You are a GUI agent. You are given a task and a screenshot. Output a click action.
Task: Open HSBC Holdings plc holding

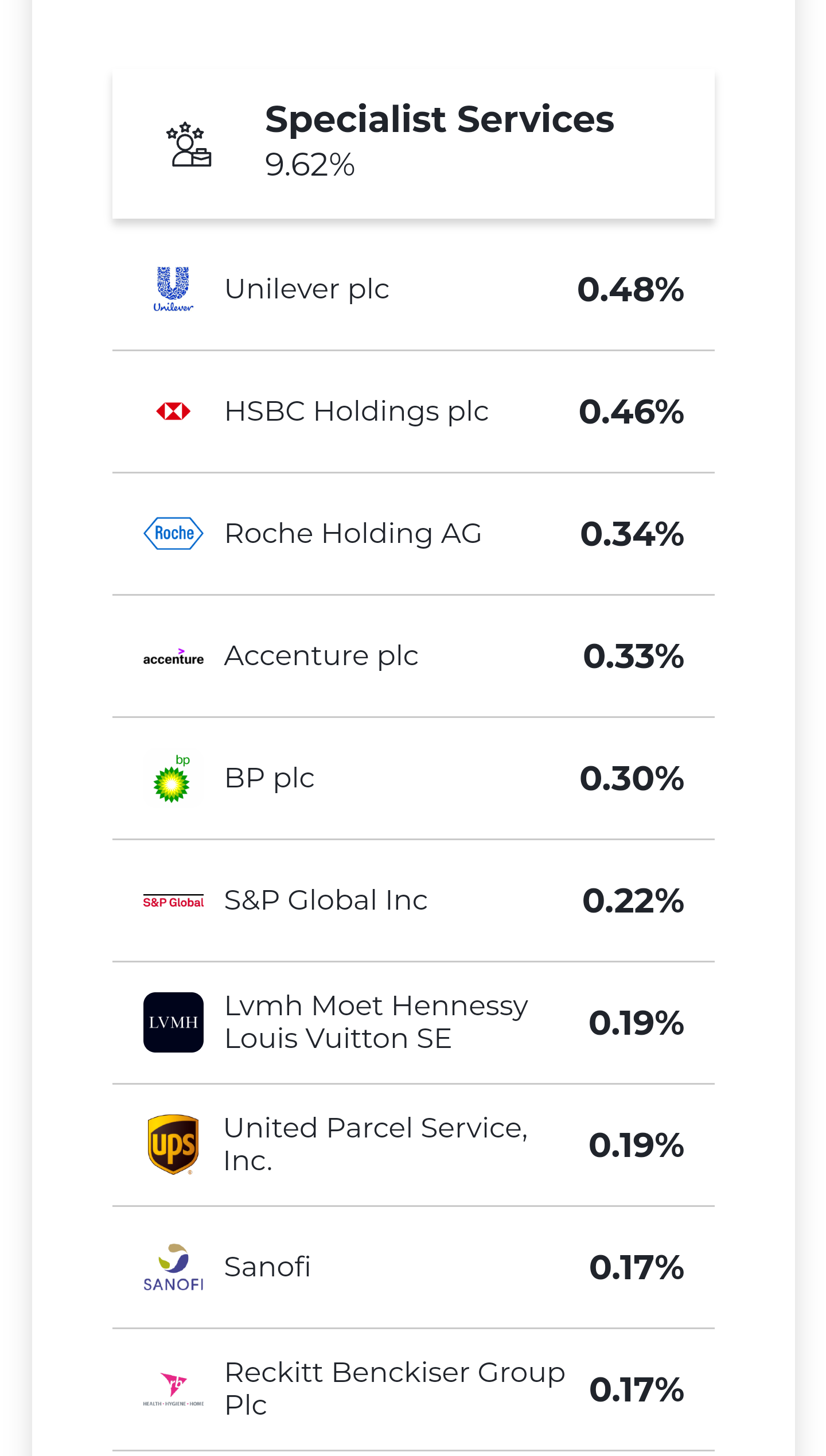(356, 411)
